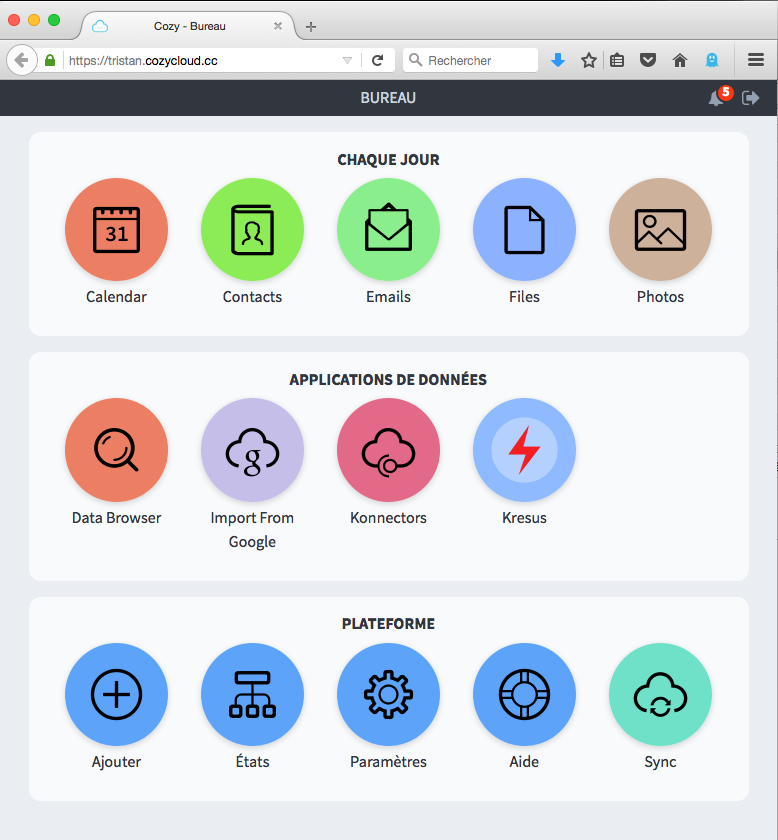The image size is (778, 840).
Task: Click the Contacts text label
Action: point(252,297)
